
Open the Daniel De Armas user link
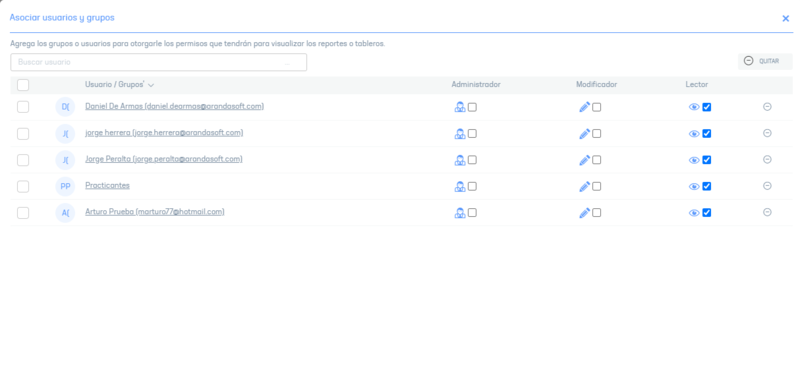point(174,107)
